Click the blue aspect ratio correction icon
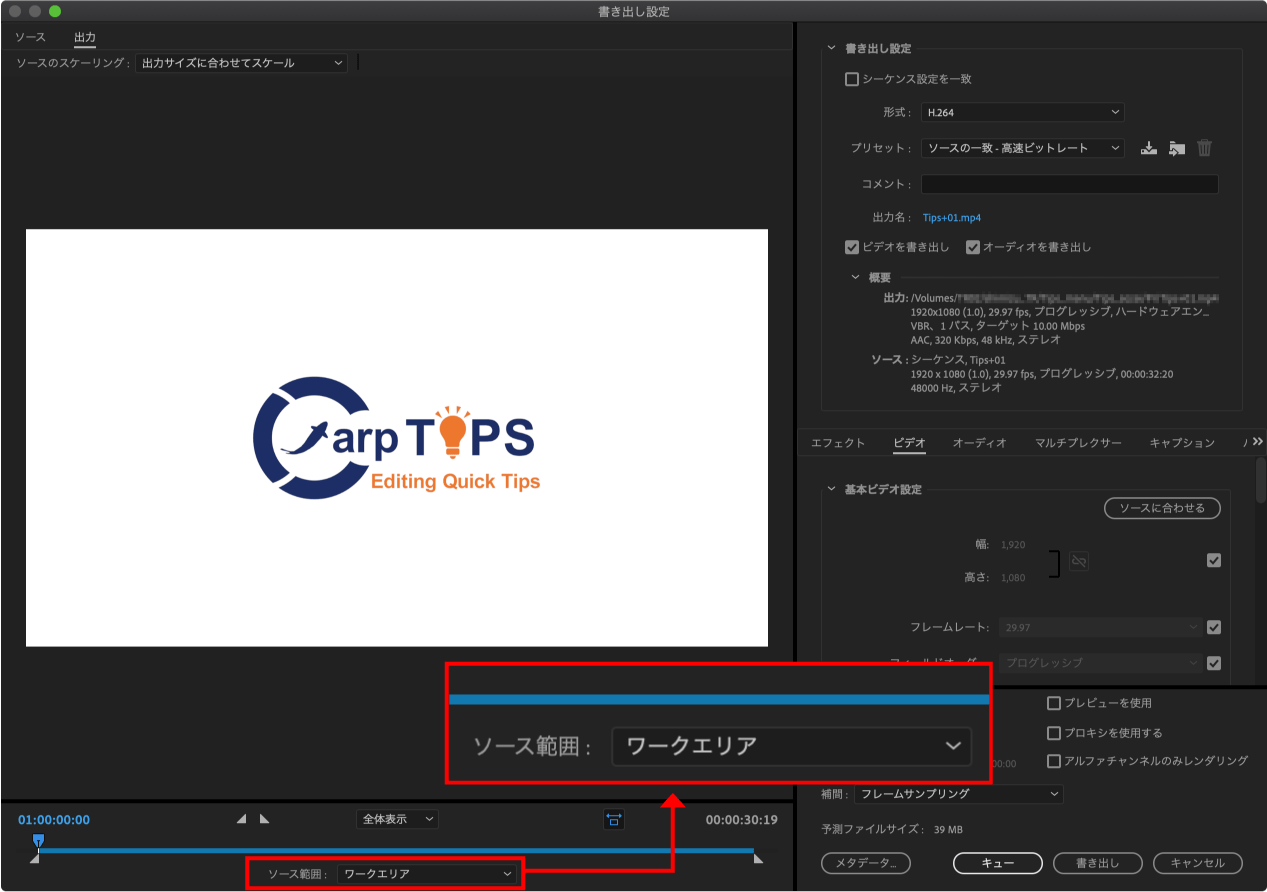 coord(613,819)
